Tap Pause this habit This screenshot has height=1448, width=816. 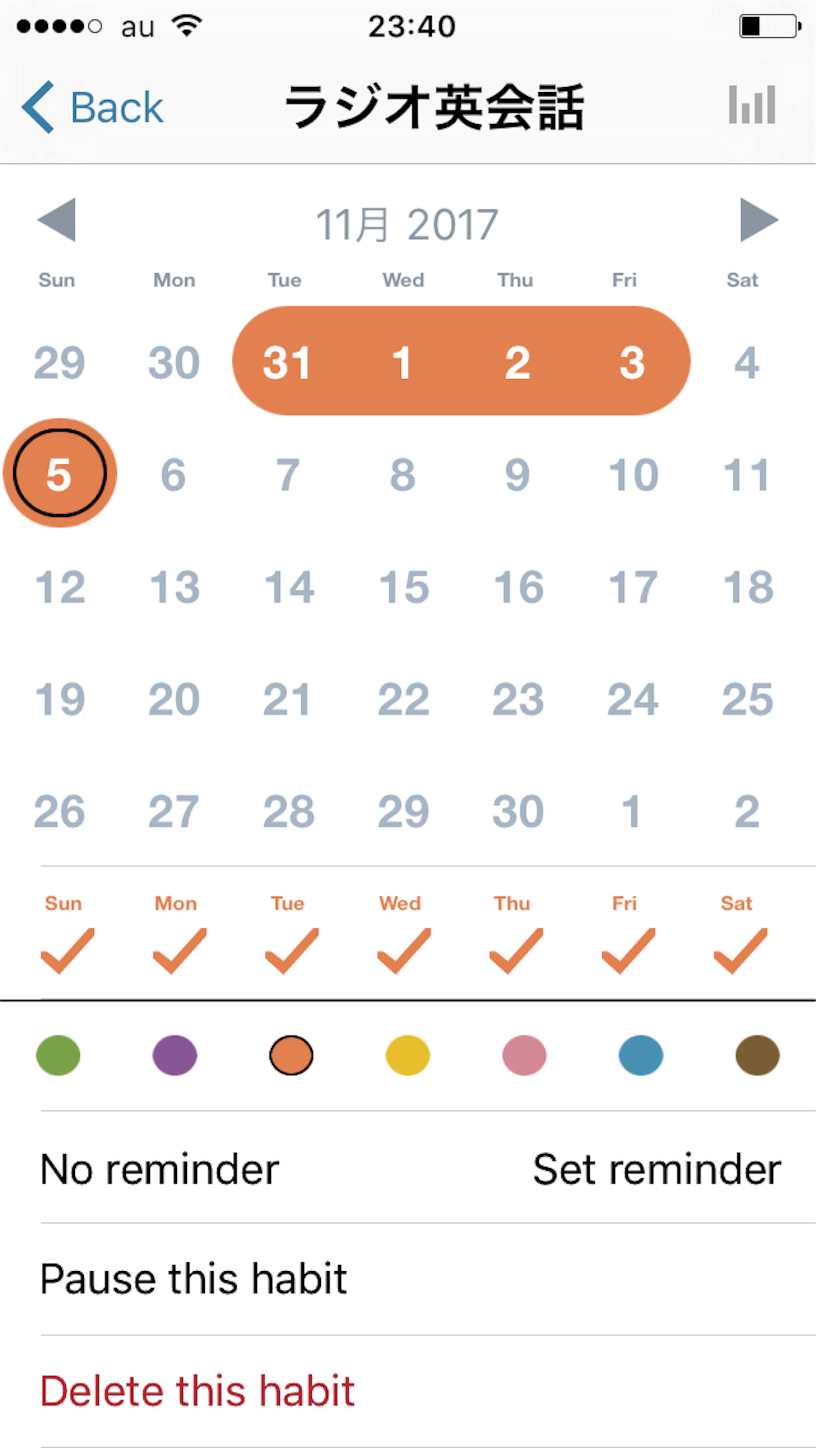point(194,1279)
